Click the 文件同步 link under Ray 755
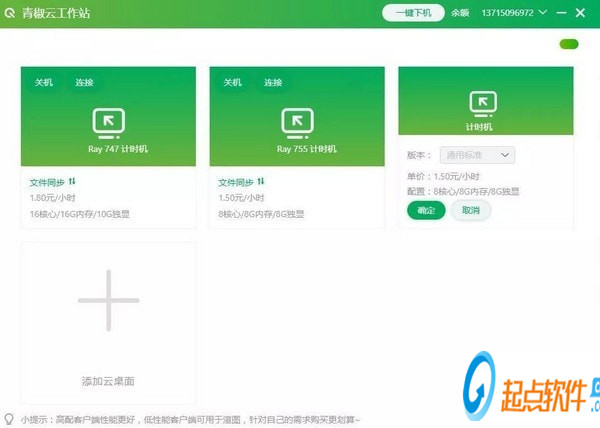 [236, 183]
